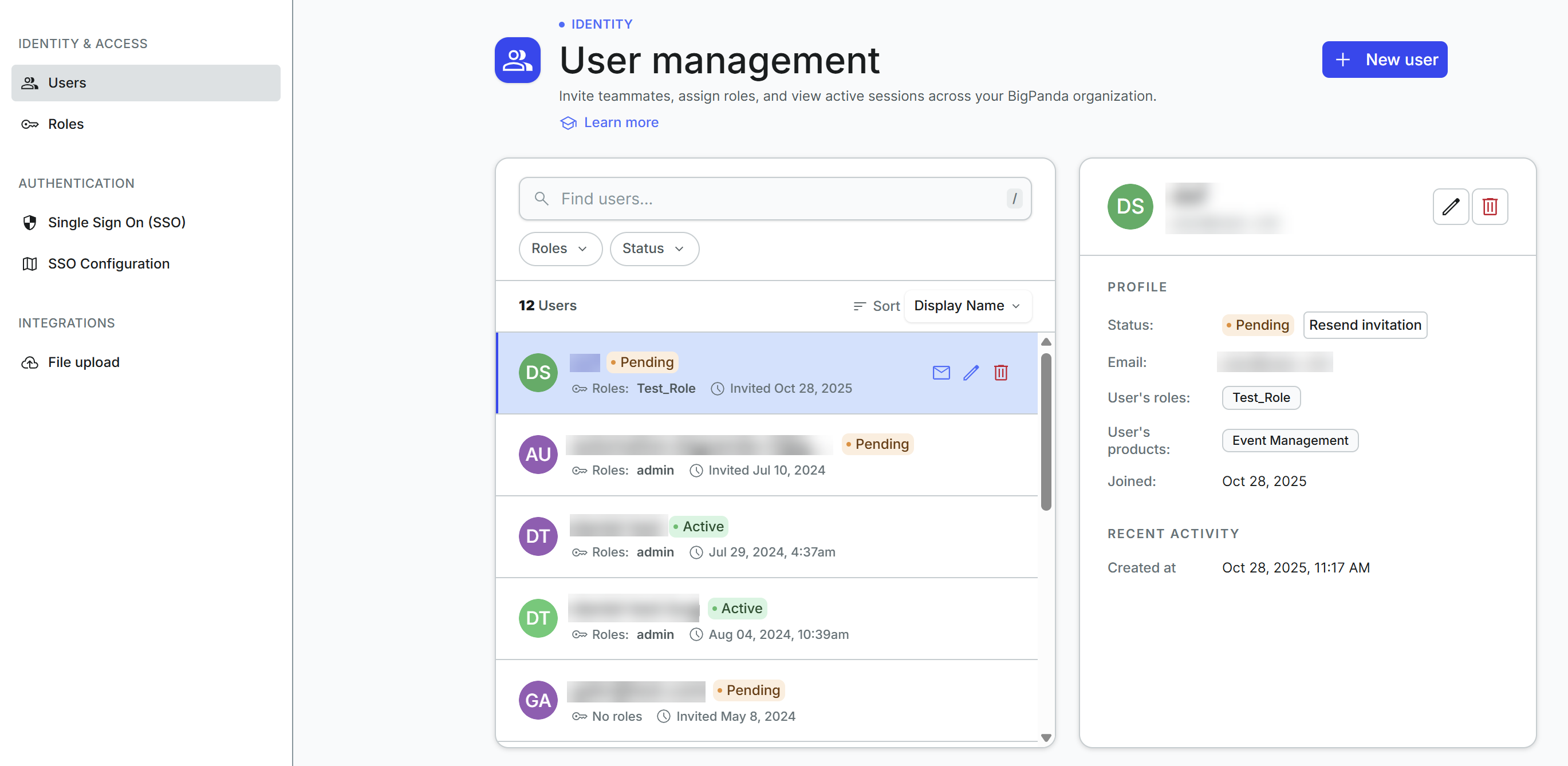The height and width of the screenshot is (766, 1568).
Task: Click the user list scrollbar down arrow
Action: (1046, 737)
